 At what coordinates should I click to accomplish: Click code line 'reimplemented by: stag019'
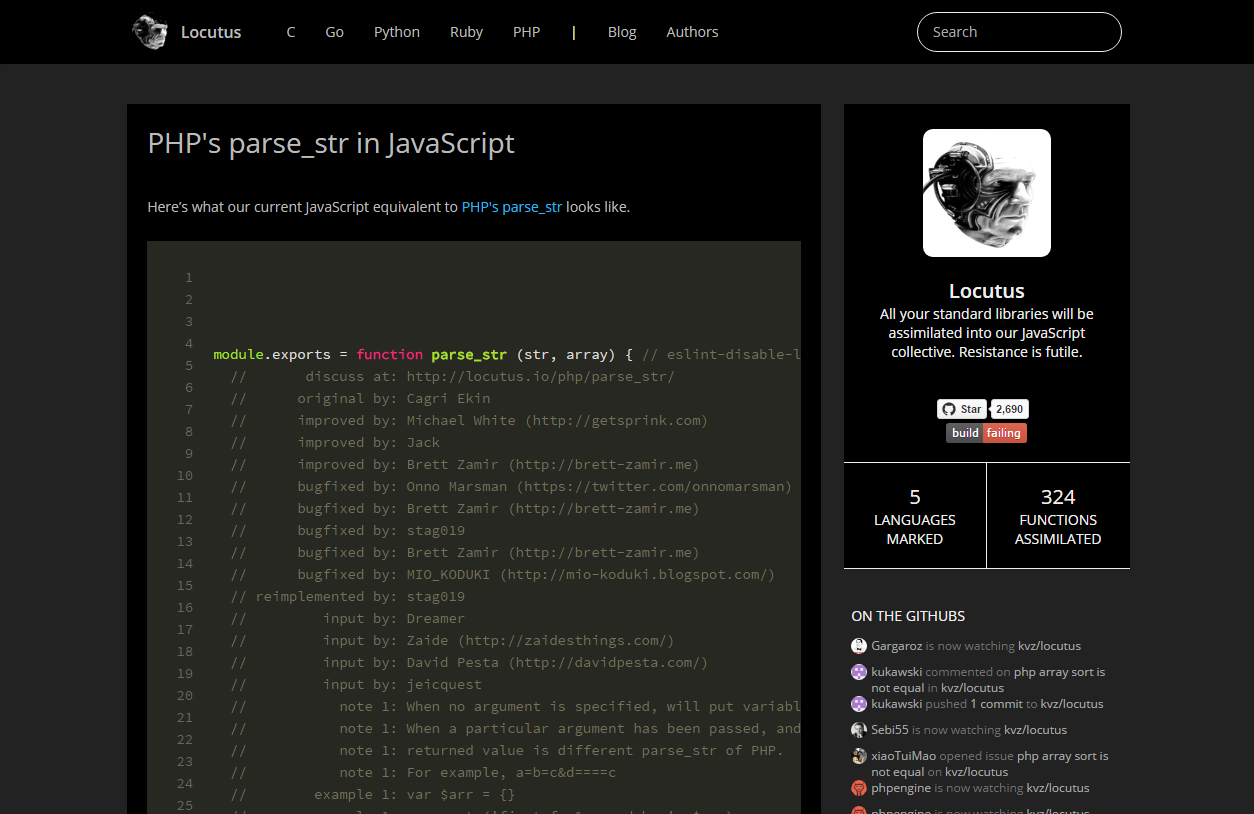click(348, 596)
